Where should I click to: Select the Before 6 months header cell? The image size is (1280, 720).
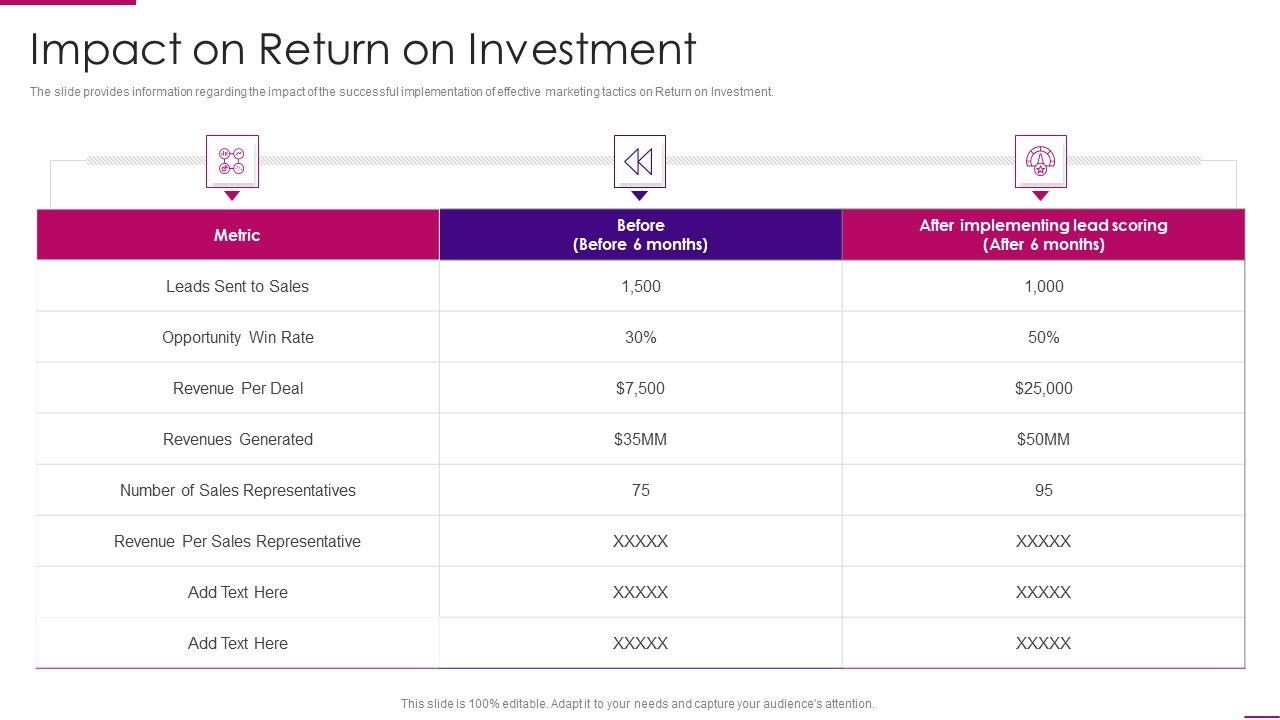tap(640, 235)
